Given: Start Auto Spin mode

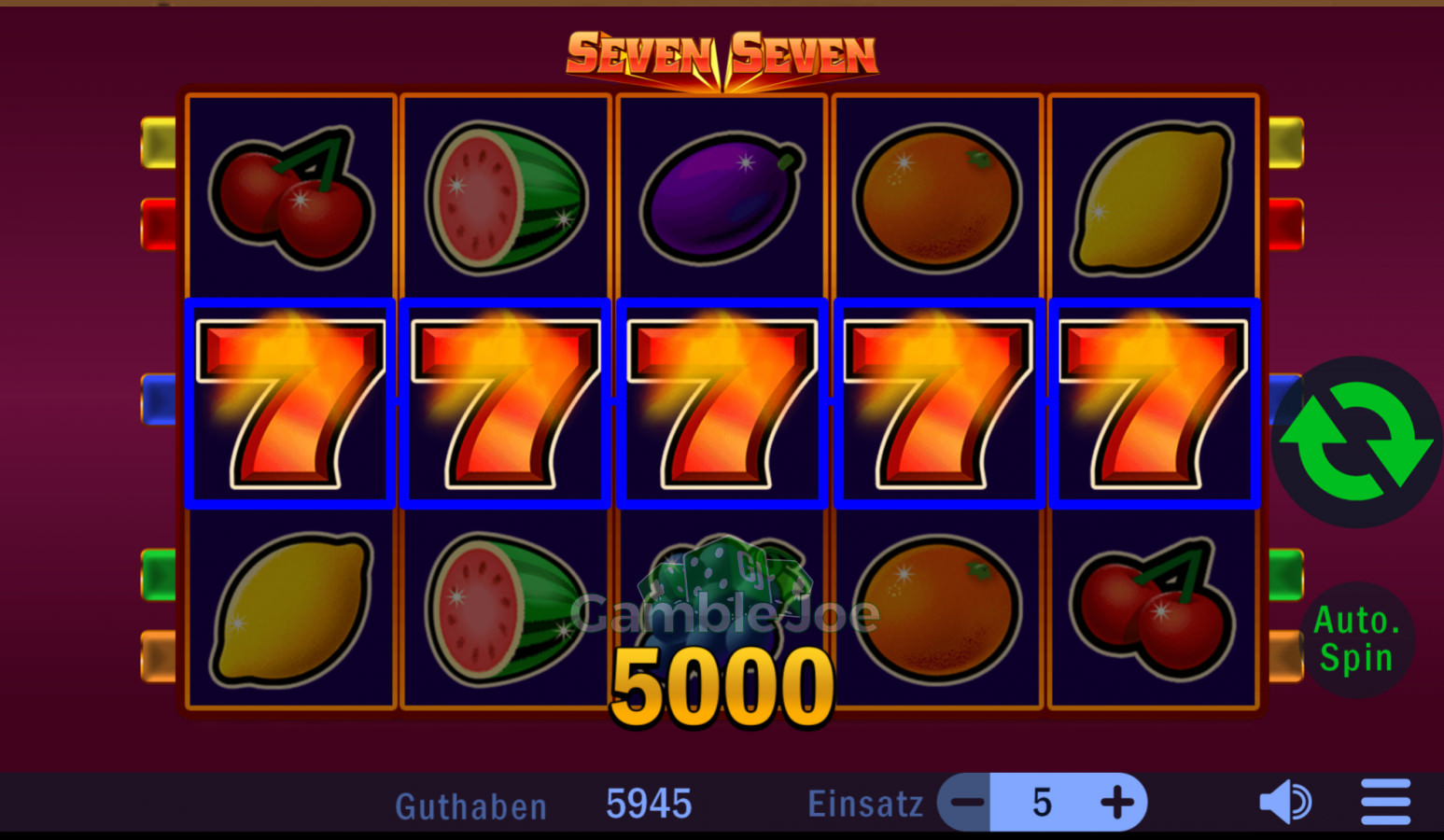Looking at the screenshot, I should (x=1356, y=640).
